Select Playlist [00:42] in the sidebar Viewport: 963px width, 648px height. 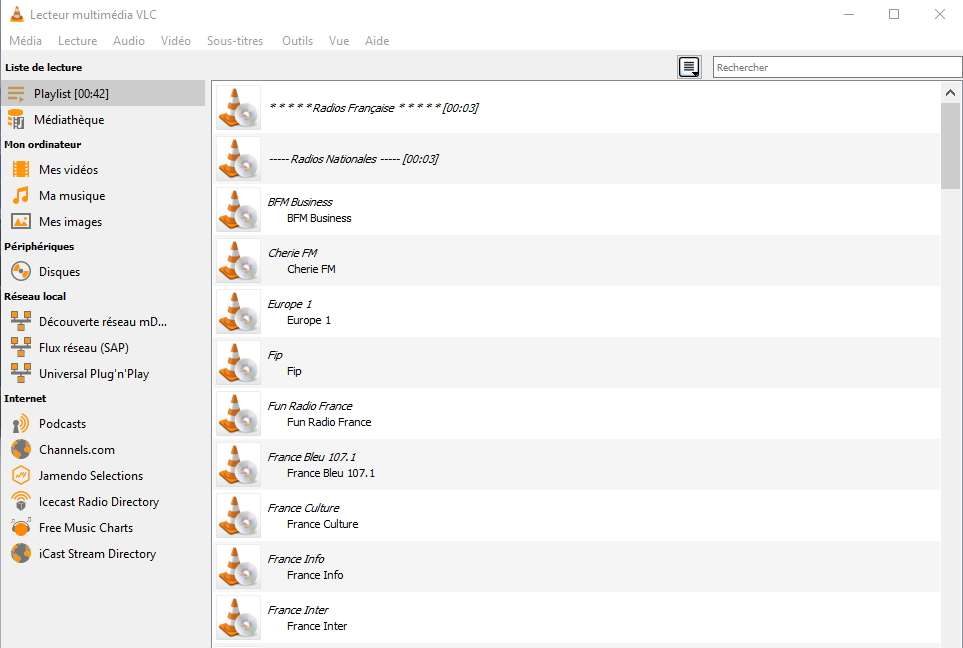pos(103,93)
